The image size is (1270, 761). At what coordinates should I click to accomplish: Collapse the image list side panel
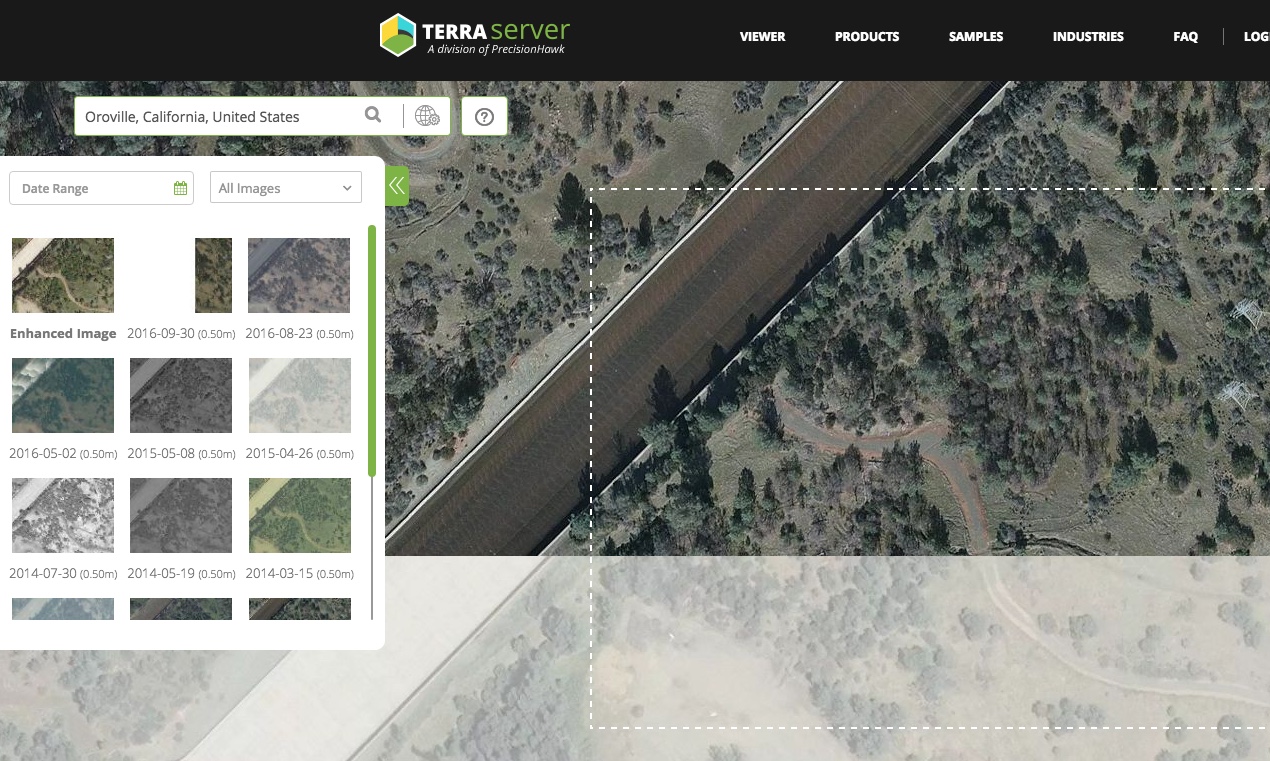(397, 185)
